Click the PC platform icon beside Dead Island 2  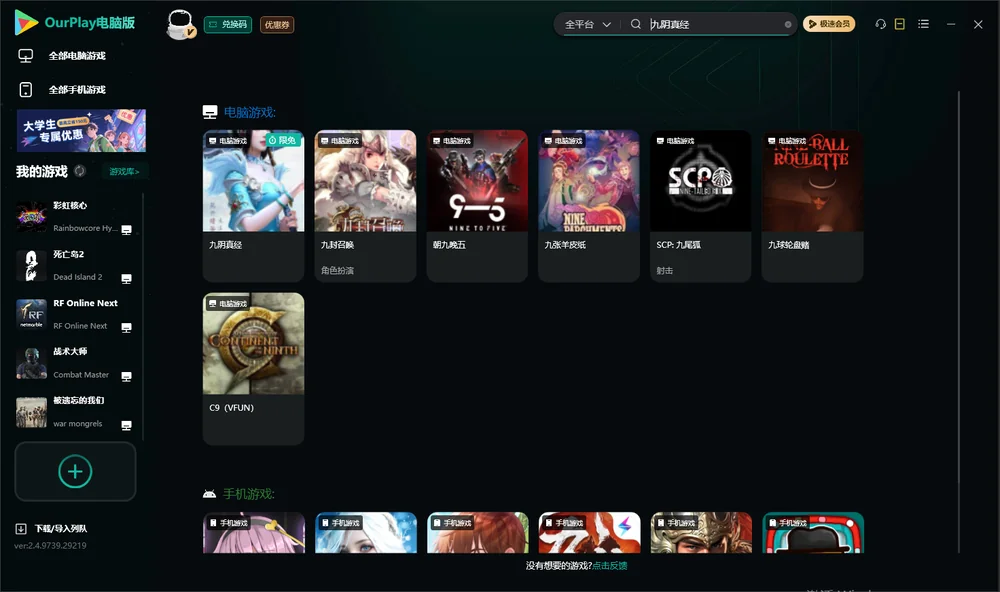tap(126, 279)
